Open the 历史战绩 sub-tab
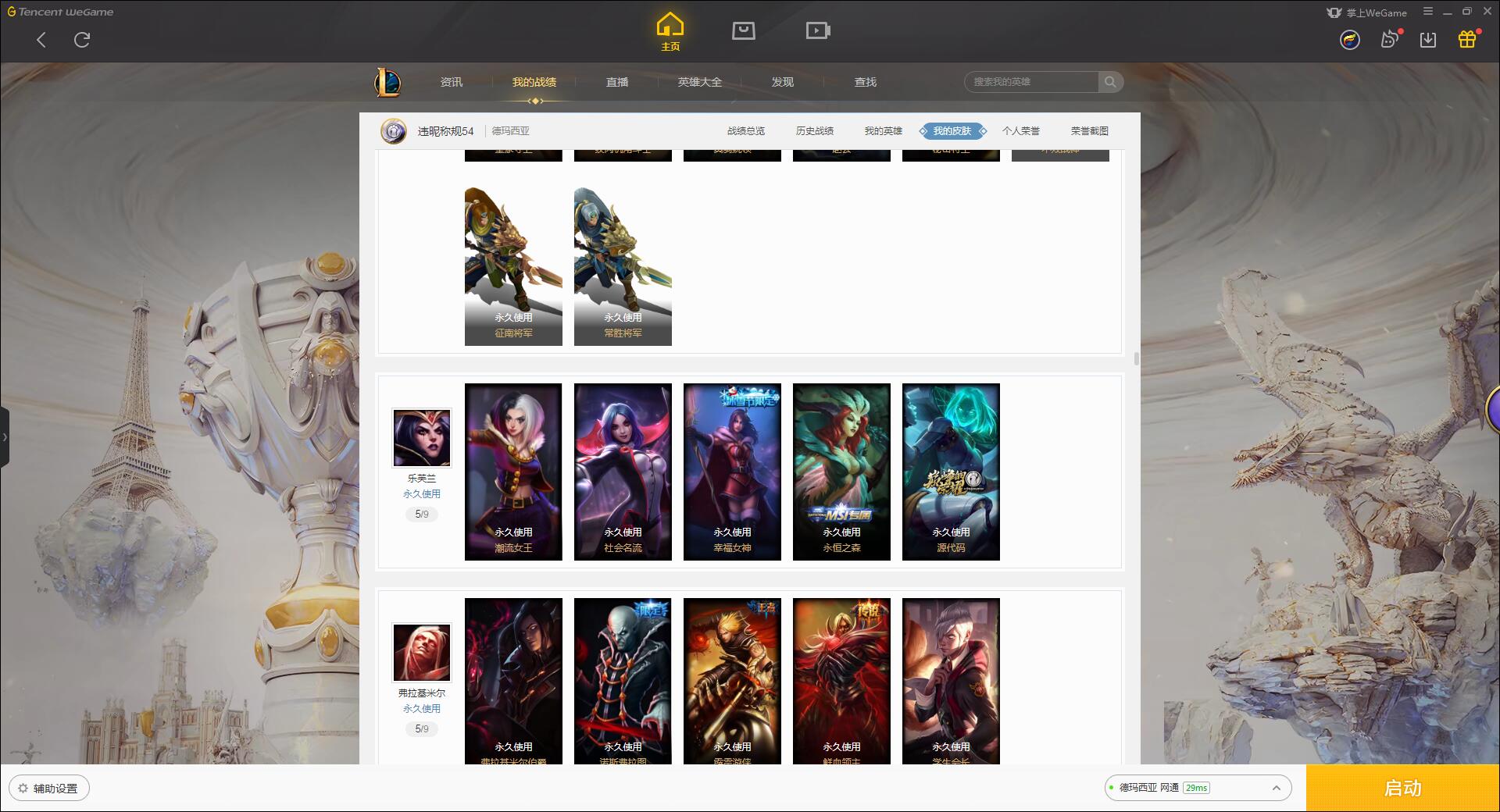The width and height of the screenshot is (1500, 812). point(815,131)
